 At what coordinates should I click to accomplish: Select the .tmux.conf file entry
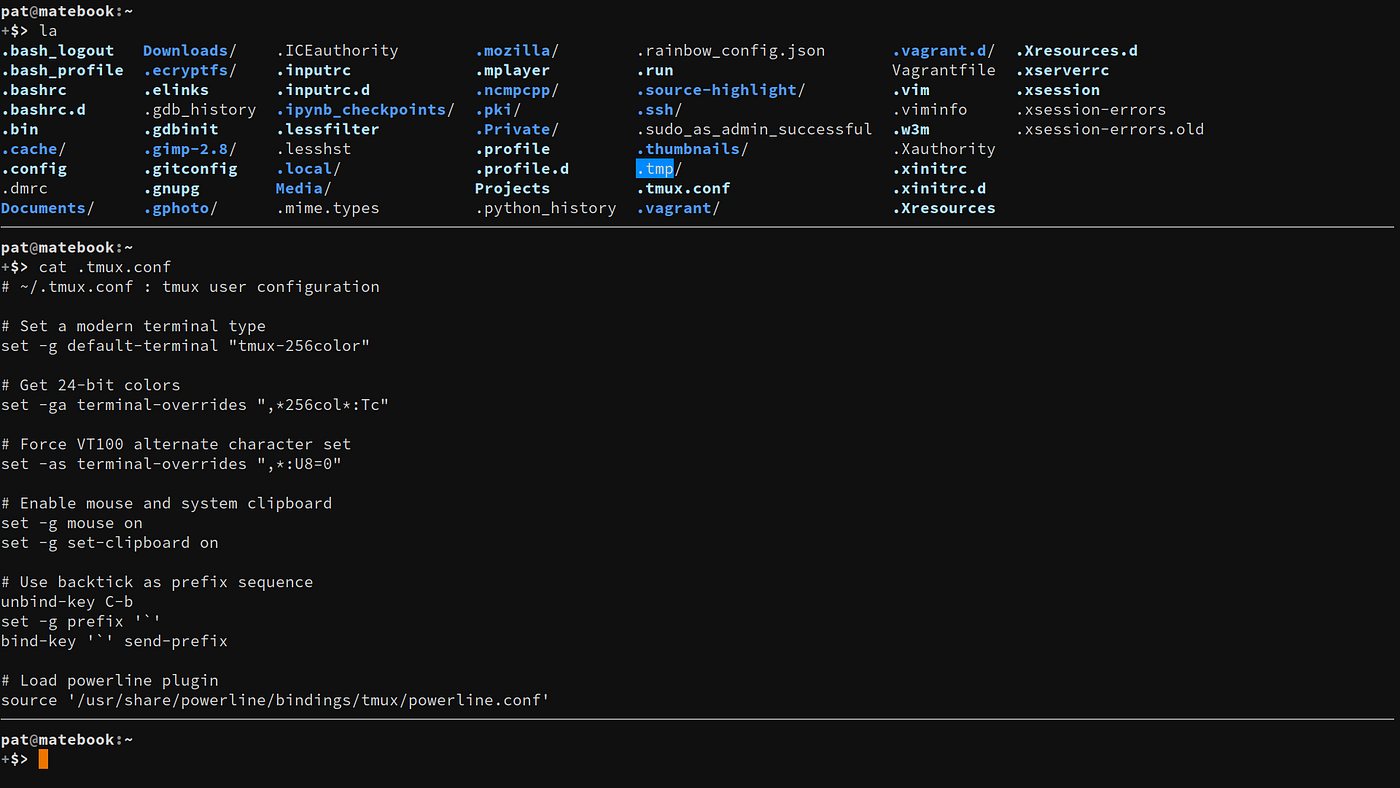(x=683, y=188)
